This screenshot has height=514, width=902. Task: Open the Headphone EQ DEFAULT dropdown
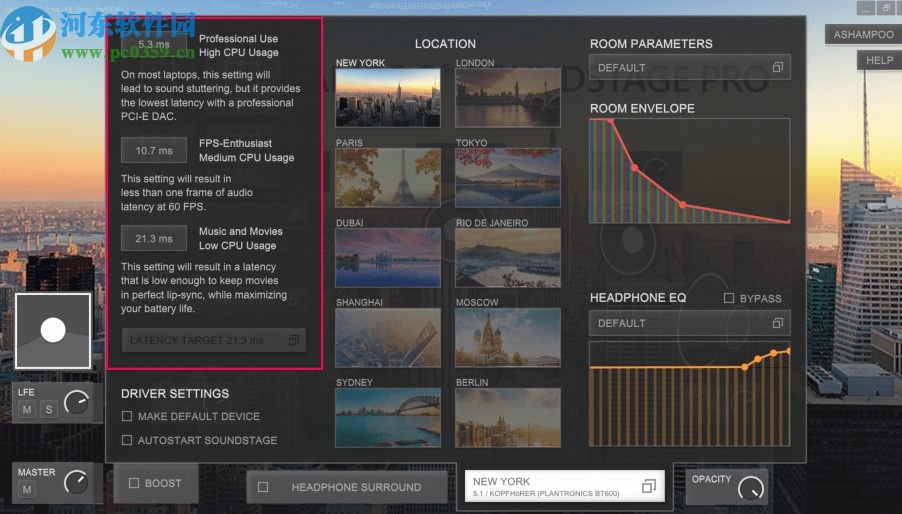[x=689, y=323]
